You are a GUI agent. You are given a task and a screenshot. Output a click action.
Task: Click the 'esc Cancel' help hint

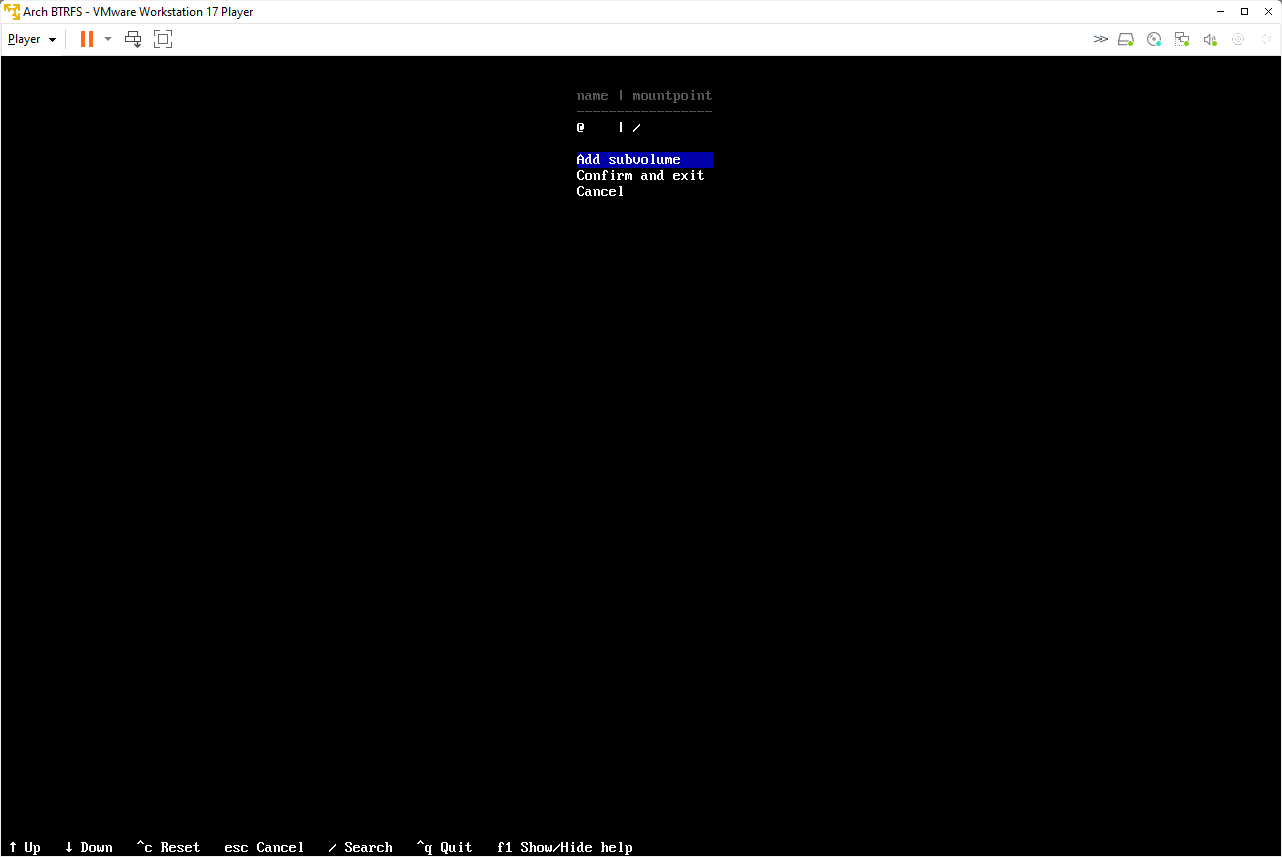point(264,847)
